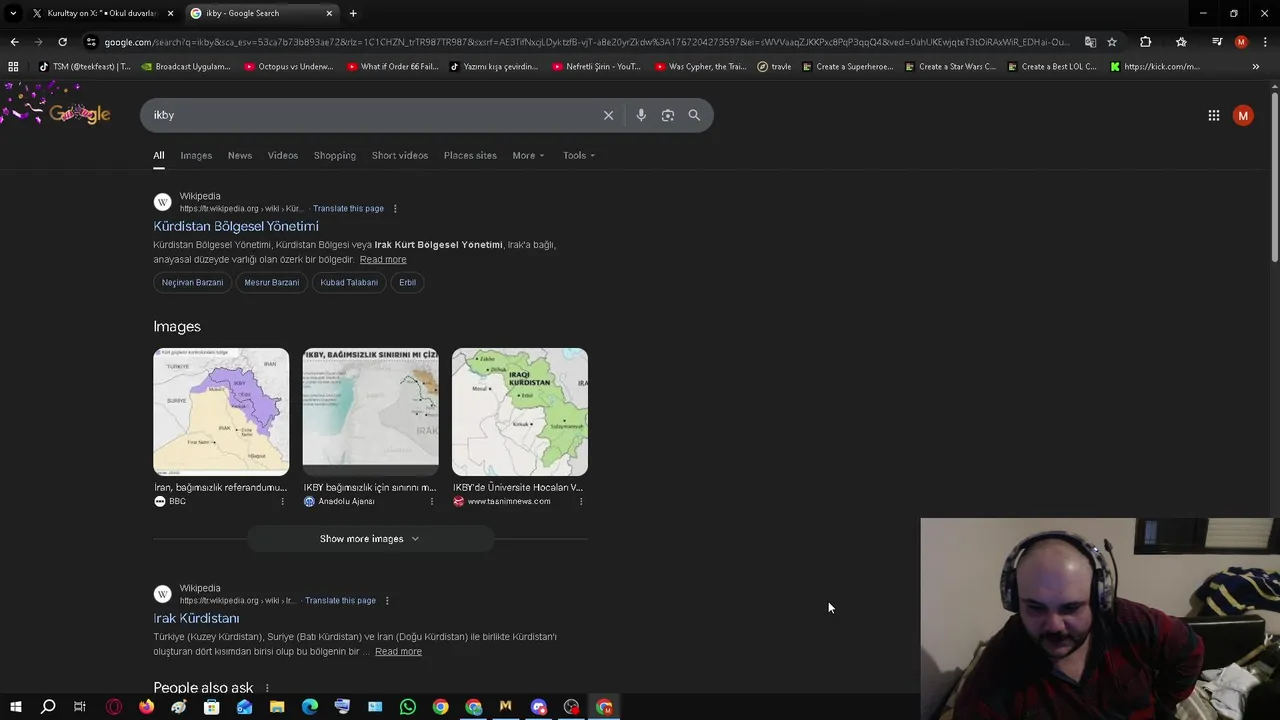Open the browser extensions puzzle icon

pos(1145,42)
